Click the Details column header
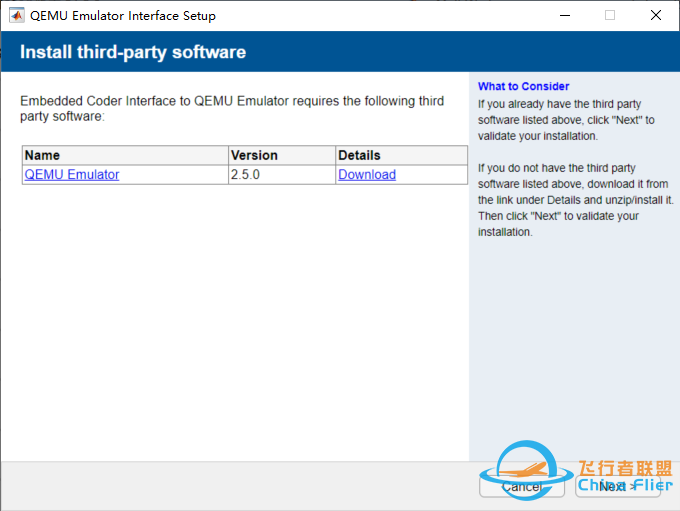 [402, 155]
